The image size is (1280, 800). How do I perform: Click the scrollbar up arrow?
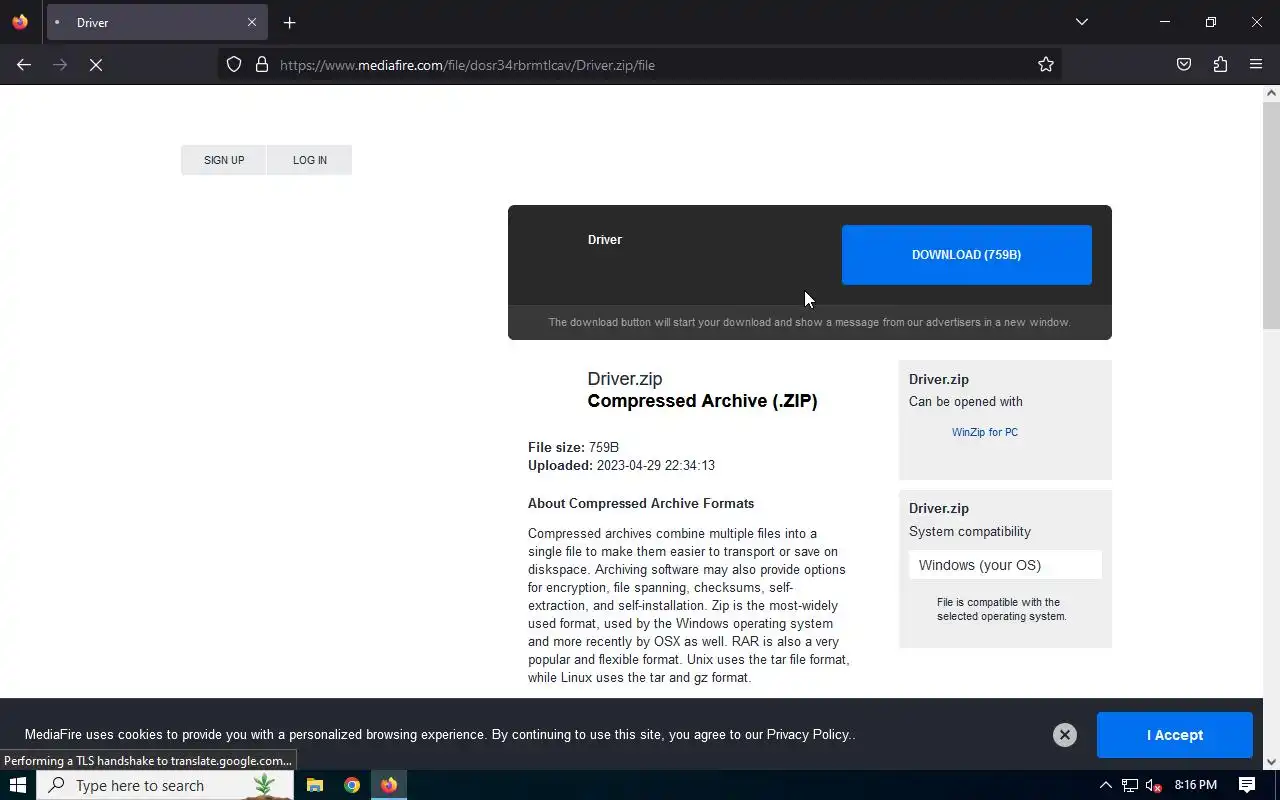coord(1271,93)
